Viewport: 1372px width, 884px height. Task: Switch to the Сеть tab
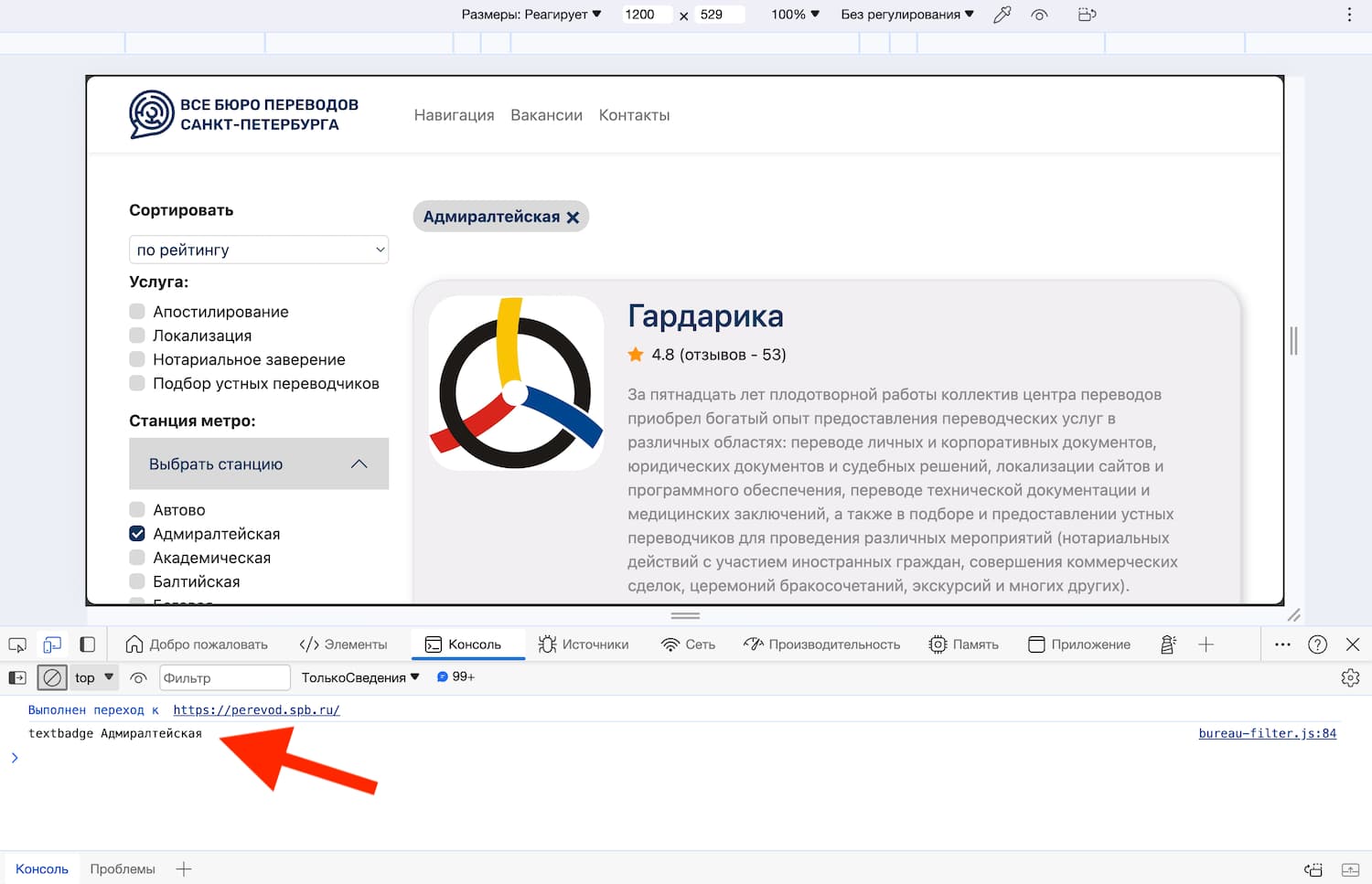(x=688, y=644)
